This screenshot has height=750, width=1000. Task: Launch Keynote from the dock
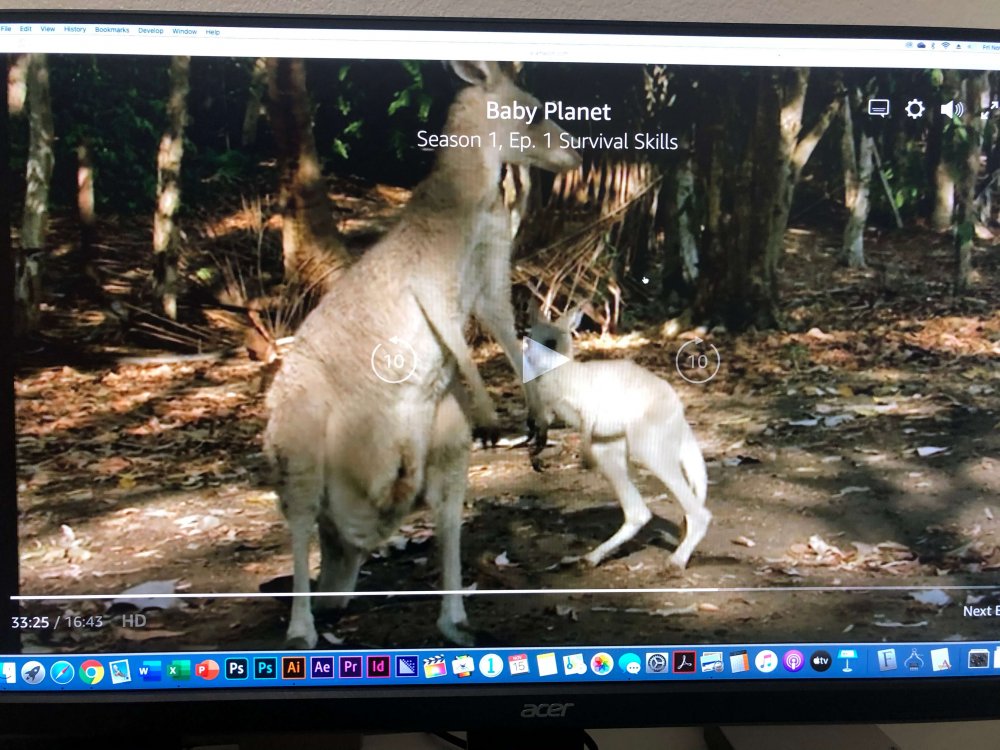[x=848, y=661]
